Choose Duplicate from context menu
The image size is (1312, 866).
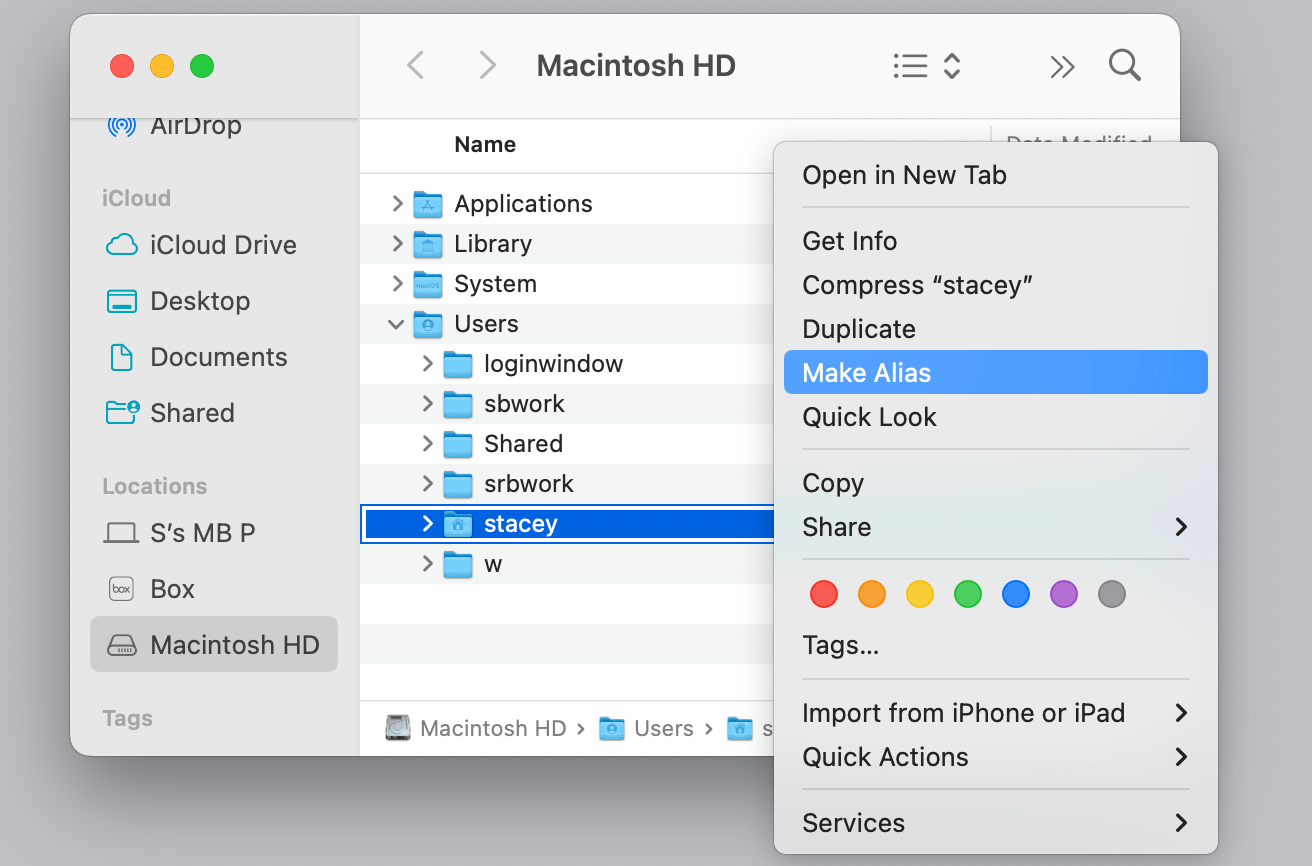point(996,329)
